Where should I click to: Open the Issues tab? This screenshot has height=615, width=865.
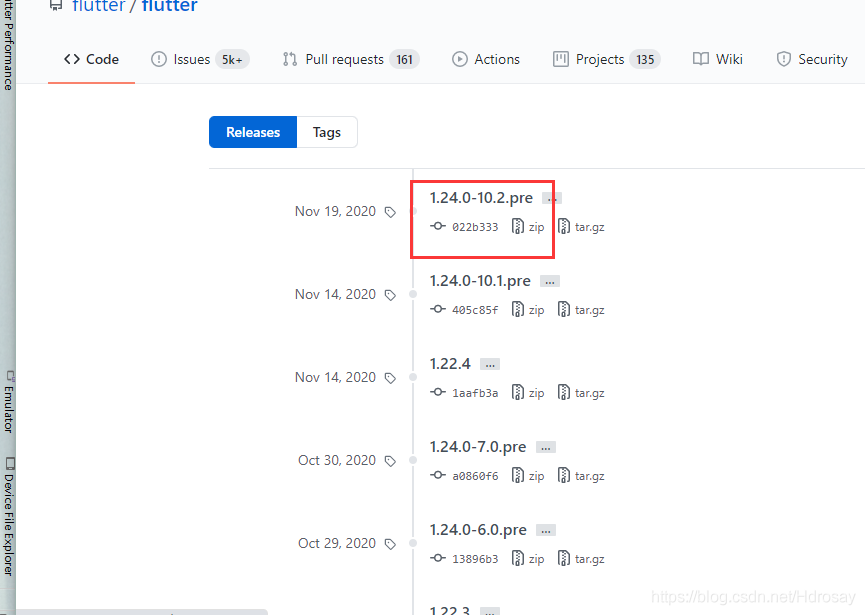(x=200, y=59)
